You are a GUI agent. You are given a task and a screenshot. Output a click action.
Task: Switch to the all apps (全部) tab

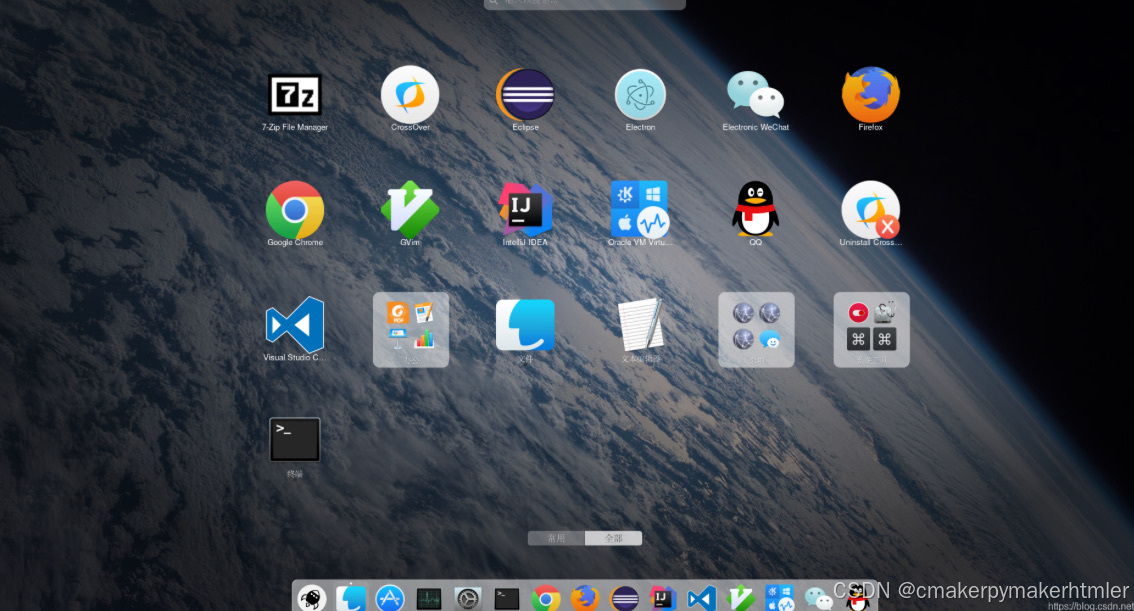(613, 538)
